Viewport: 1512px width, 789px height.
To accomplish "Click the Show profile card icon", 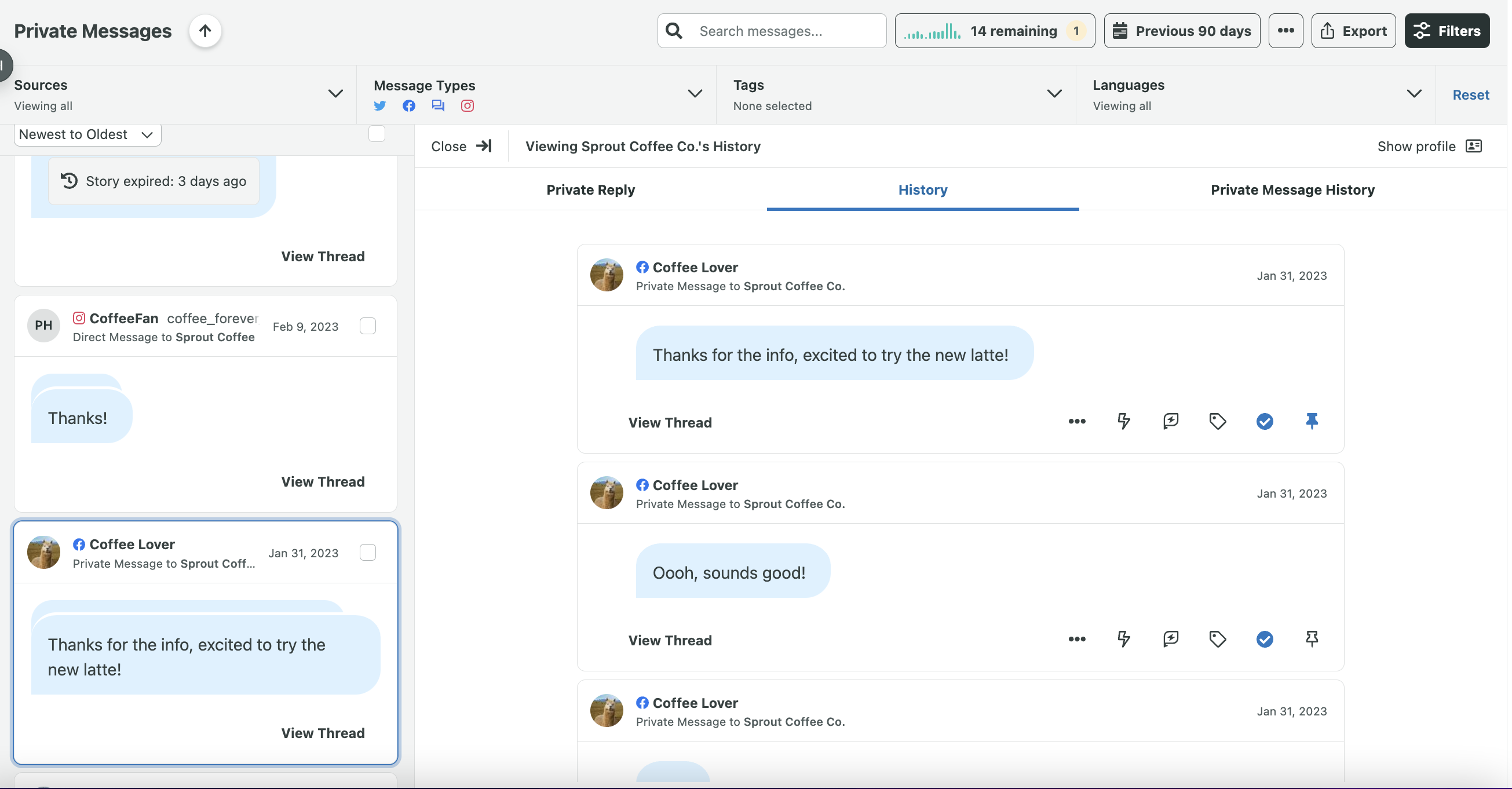I will (1474, 145).
